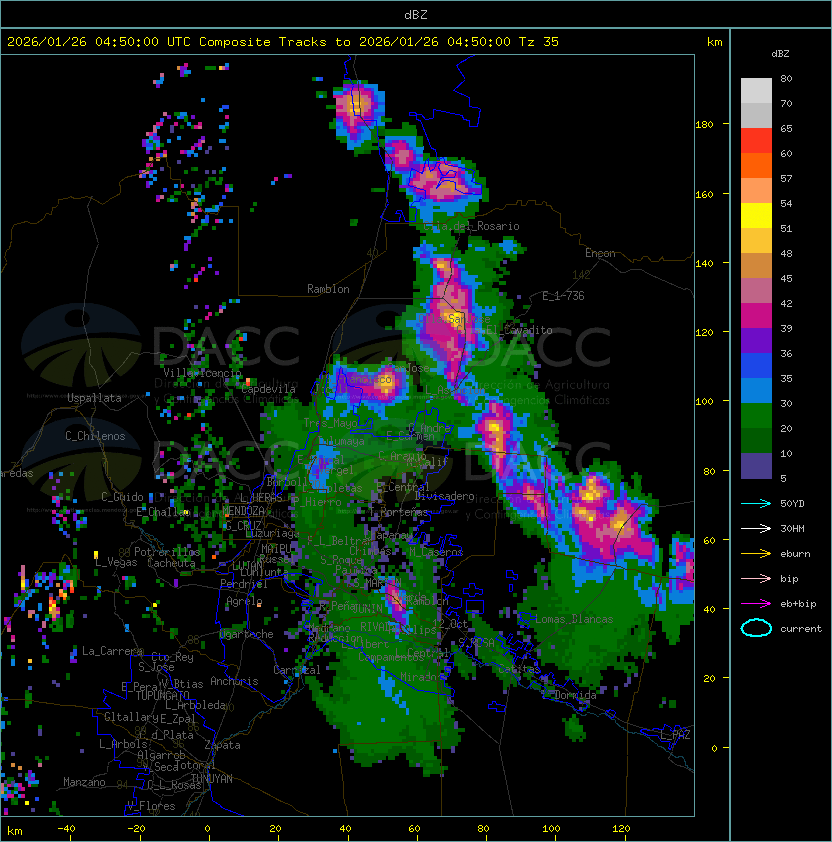
Task: Click the 'Anchoris' map label
Action: pyautogui.click(x=234, y=681)
